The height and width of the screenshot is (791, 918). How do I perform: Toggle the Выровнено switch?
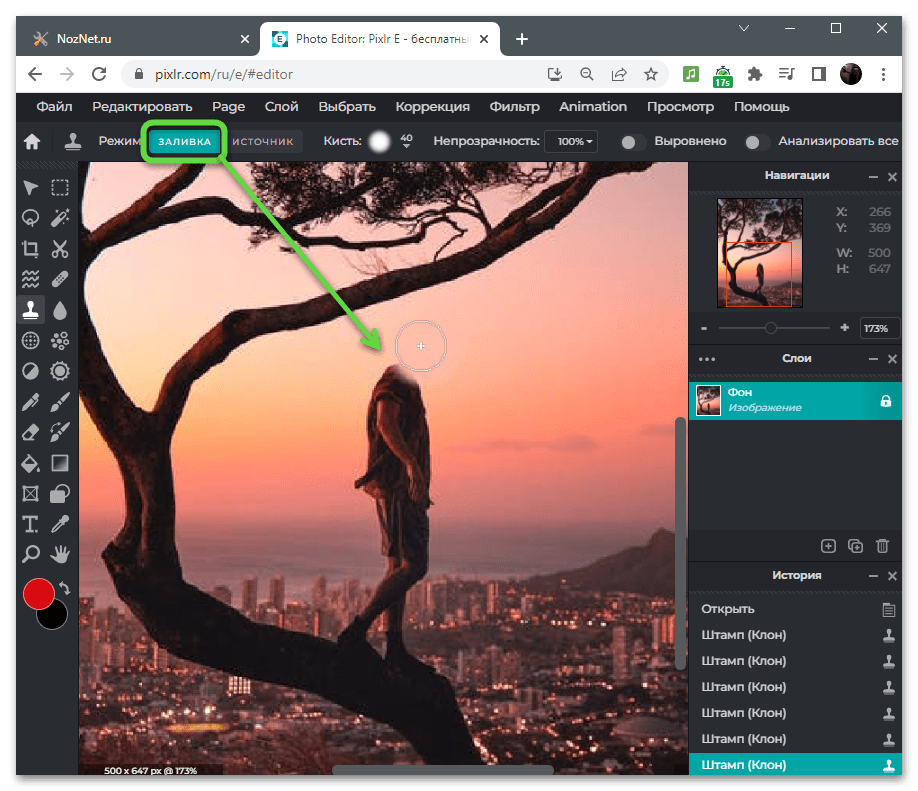(632, 142)
